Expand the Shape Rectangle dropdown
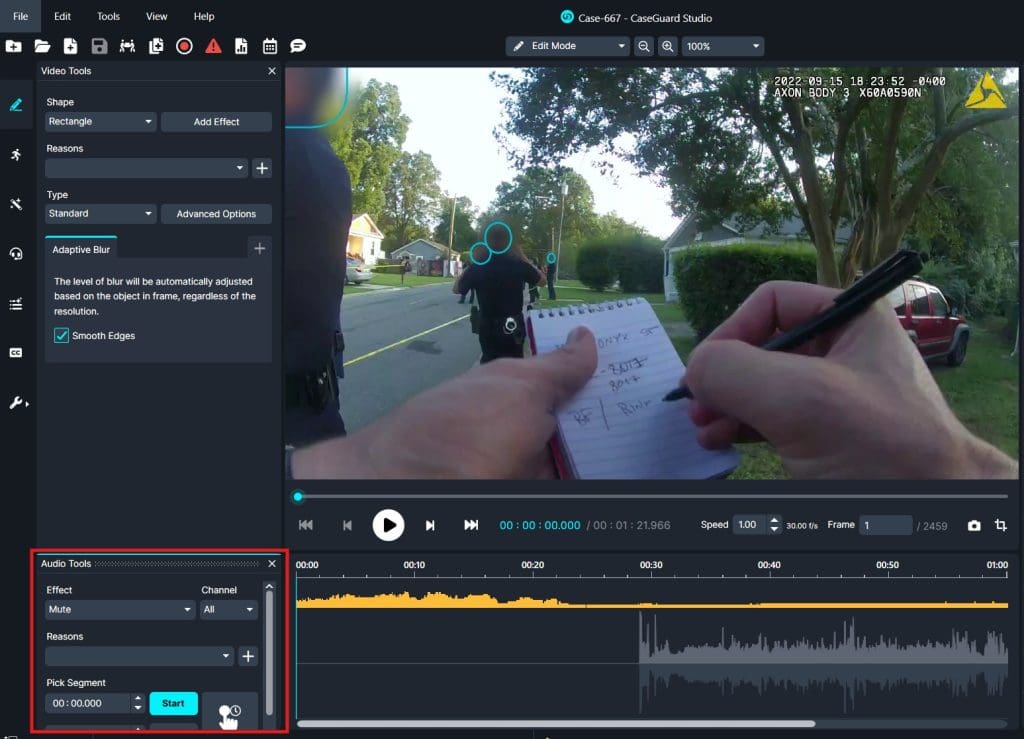Screen dimensions: 1024x739 pos(101,122)
